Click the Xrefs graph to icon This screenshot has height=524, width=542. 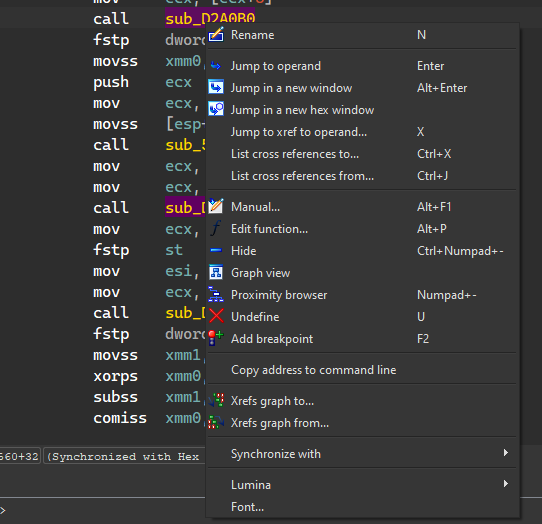(x=216, y=401)
